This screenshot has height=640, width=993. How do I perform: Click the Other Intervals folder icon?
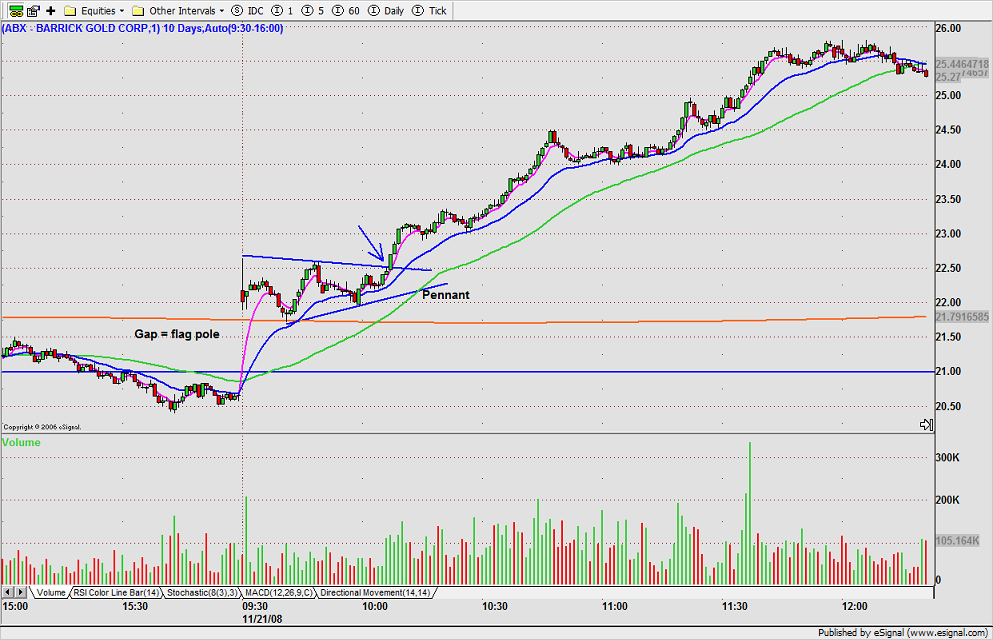coord(138,11)
